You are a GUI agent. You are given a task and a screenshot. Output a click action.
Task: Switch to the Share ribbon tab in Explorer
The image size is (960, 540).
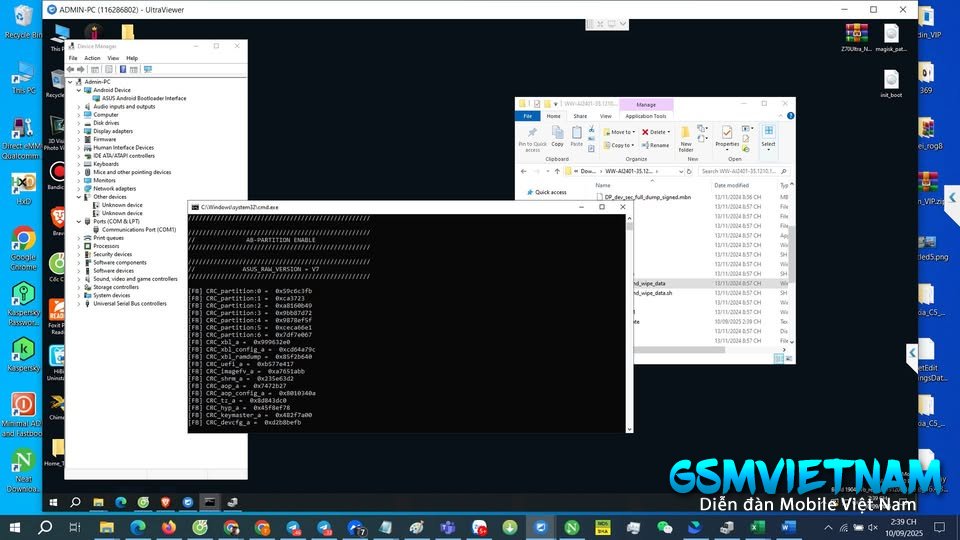(580, 116)
